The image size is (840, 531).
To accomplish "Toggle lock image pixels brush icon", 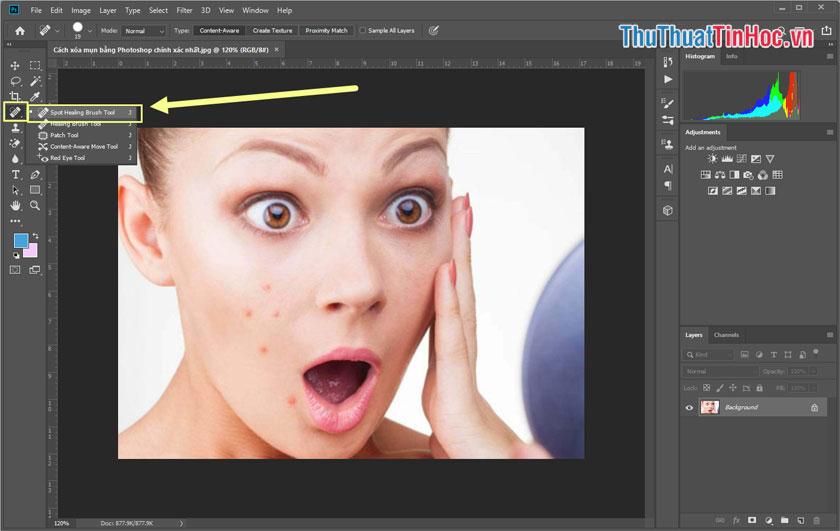I will click(719, 387).
